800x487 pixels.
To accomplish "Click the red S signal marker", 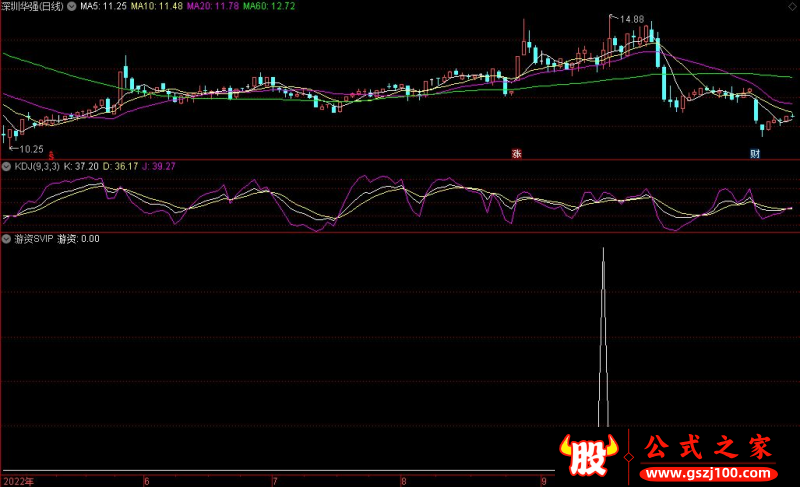I will 51,155.
